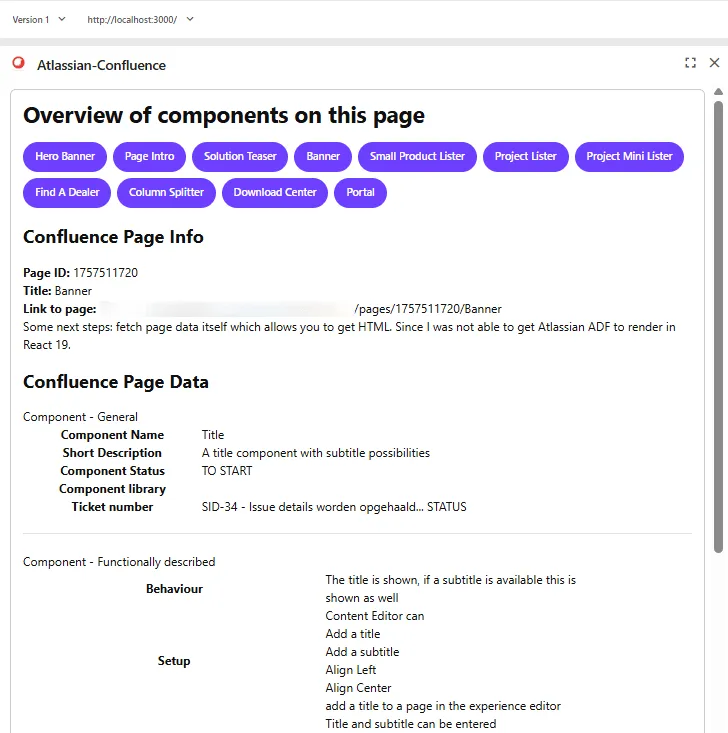This screenshot has height=733, width=728.
Task: Click the Portal component button
Action: (x=360, y=193)
